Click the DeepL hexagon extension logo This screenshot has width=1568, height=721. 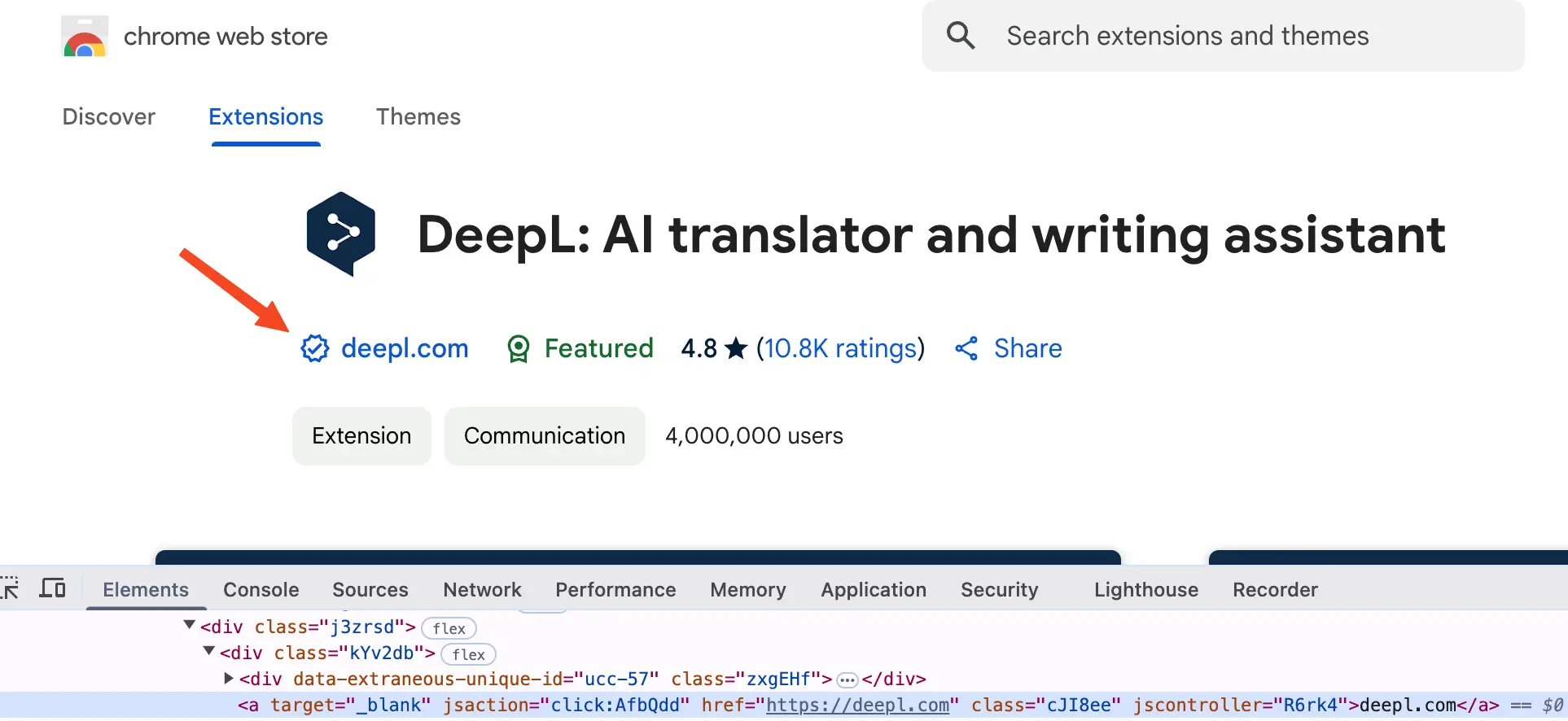[x=341, y=234]
